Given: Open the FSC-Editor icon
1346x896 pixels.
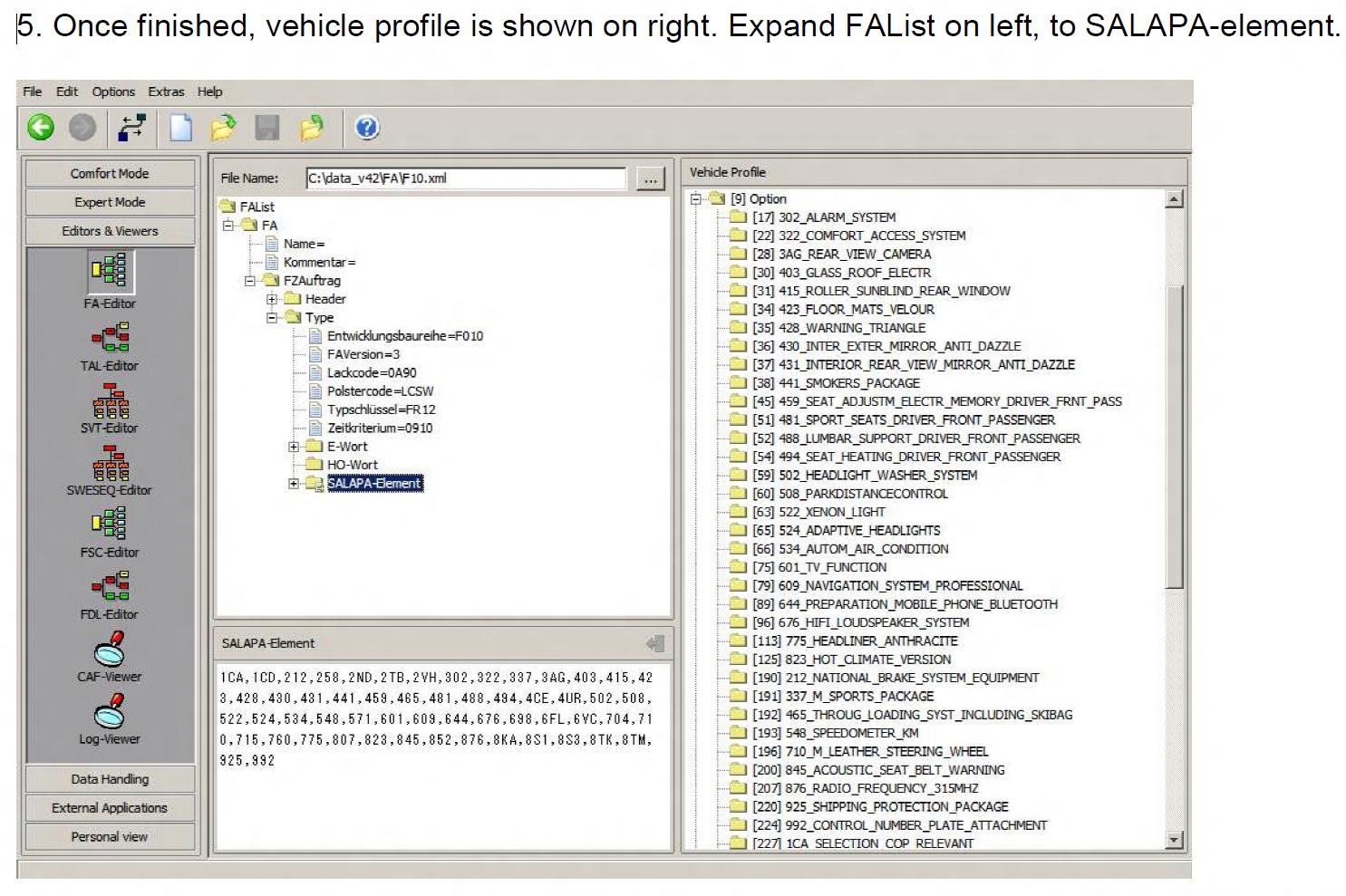Looking at the screenshot, I should 110,525.
